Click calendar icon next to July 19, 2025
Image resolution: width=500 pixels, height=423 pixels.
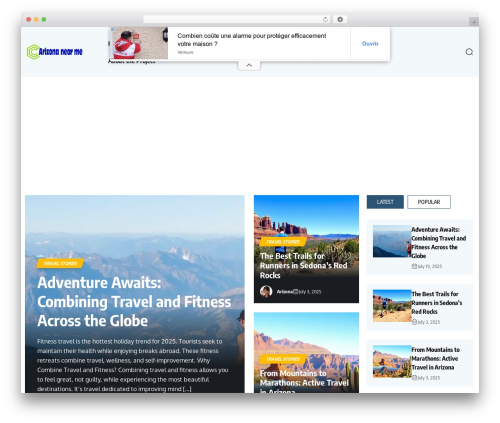coord(414,266)
